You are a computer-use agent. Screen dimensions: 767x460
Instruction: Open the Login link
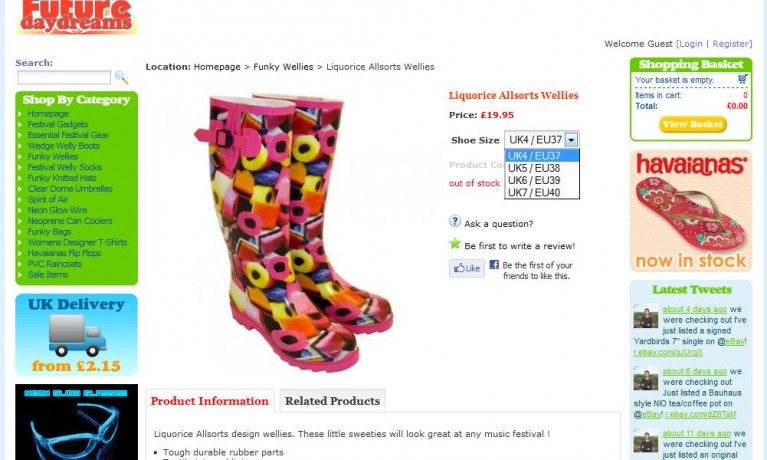[x=691, y=44]
